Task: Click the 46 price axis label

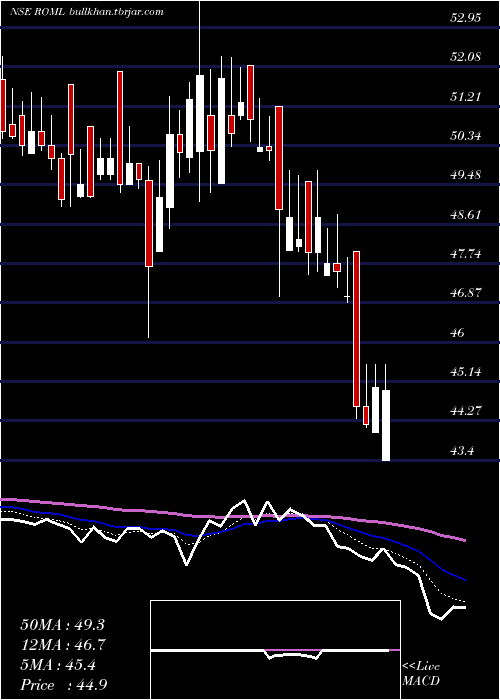Action: pyautogui.click(x=458, y=333)
